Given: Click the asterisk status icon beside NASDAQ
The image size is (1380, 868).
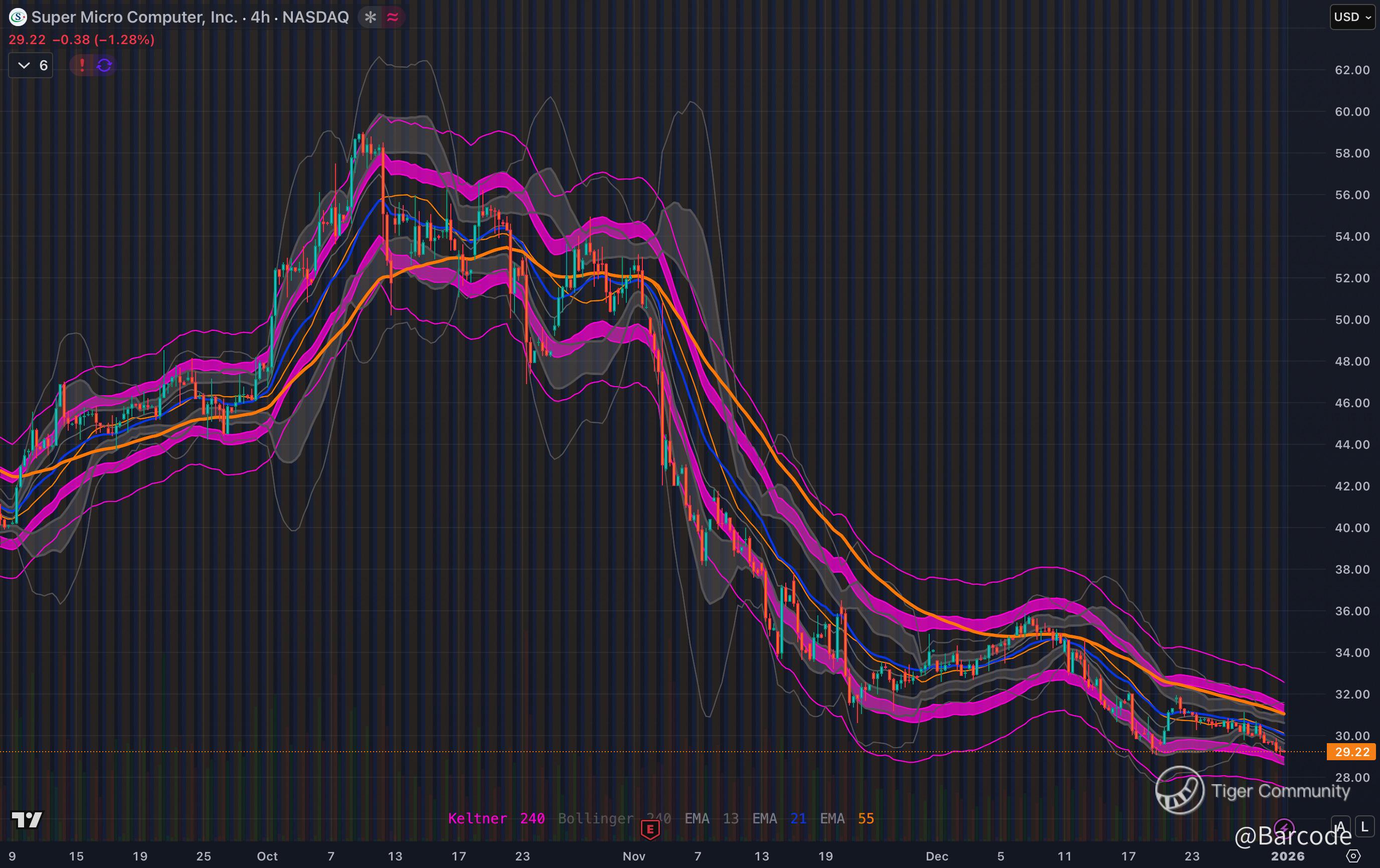Looking at the screenshot, I should click(x=370, y=17).
